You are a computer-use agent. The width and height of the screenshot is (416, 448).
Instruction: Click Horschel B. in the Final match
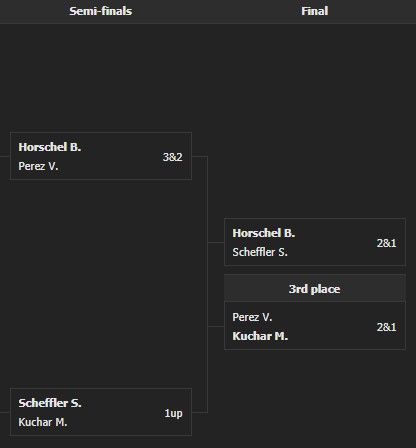pos(264,233)
